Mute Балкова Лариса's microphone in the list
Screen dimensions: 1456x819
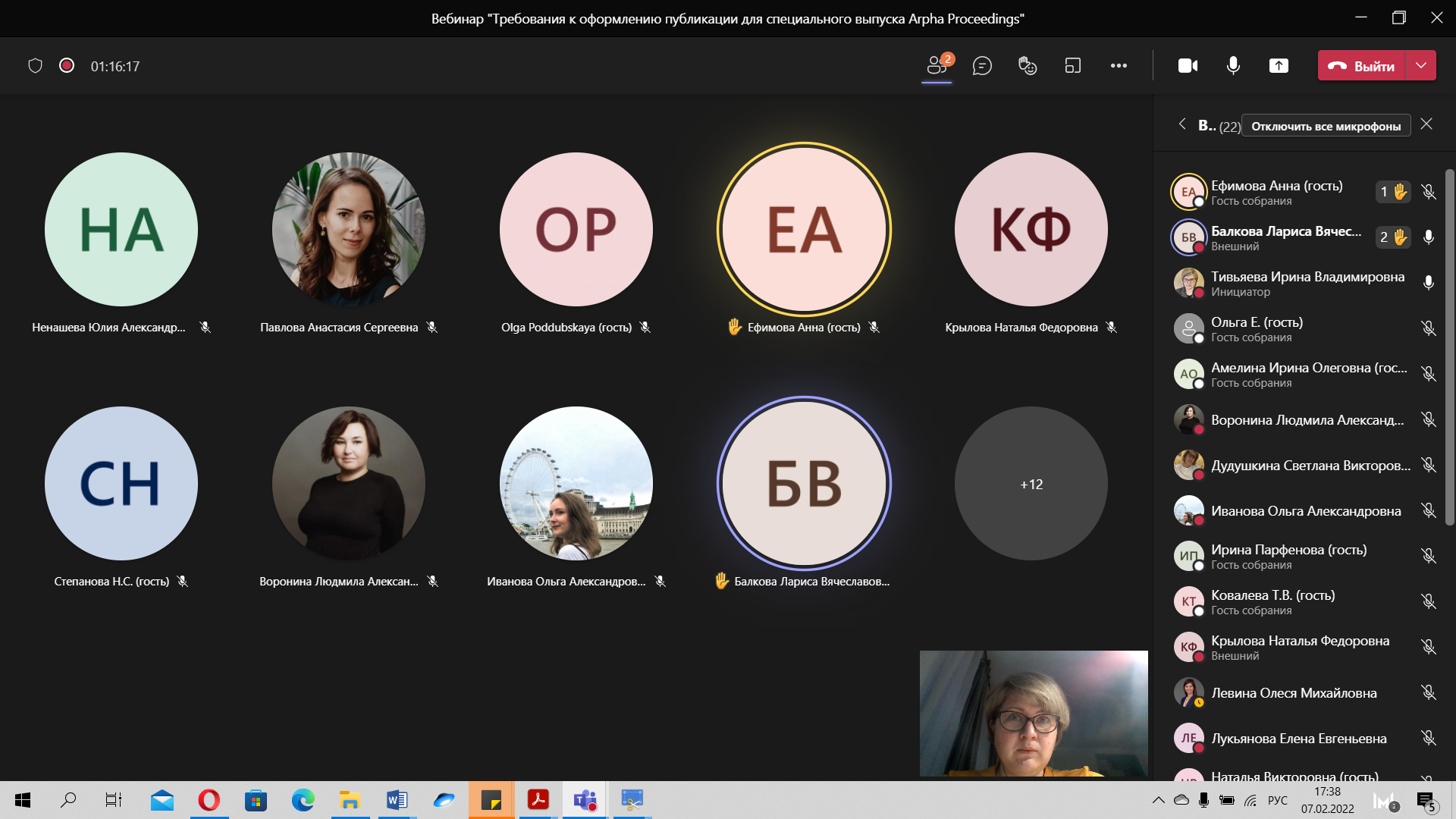[1429, 237]
